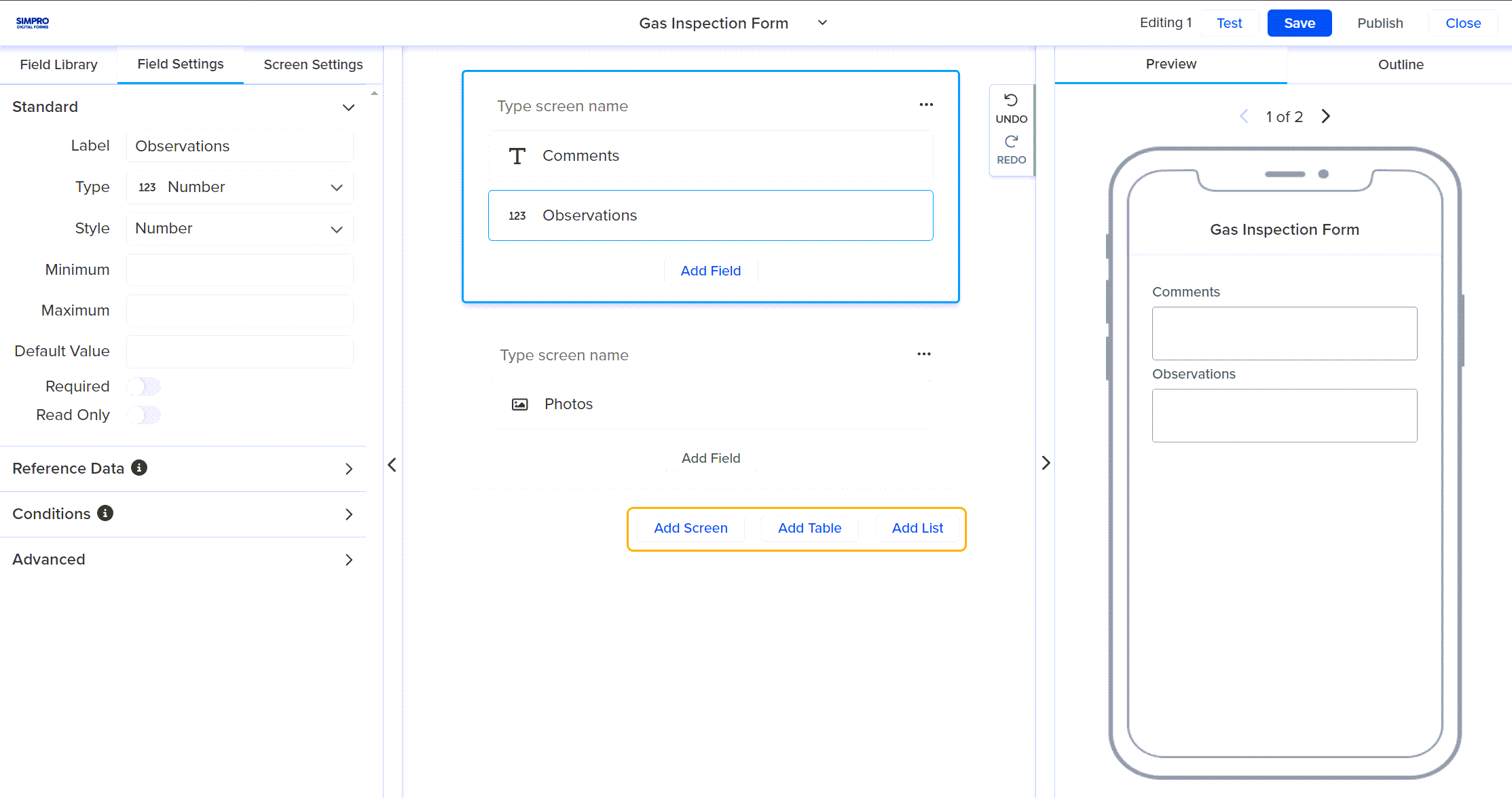The image size is (1512, 798).
Task: Click the three-dot menu icon on first screen
Action: tap(926, 105)
